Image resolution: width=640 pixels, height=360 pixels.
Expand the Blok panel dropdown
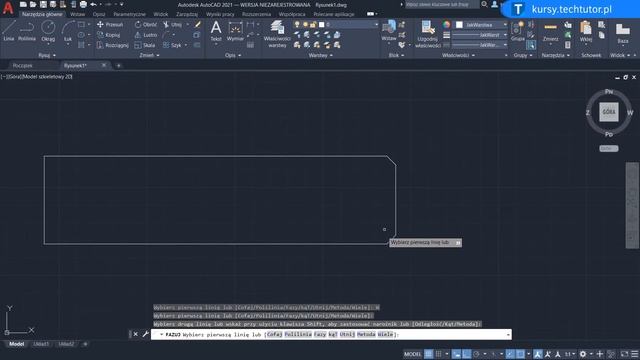click(x=396, y=55)
